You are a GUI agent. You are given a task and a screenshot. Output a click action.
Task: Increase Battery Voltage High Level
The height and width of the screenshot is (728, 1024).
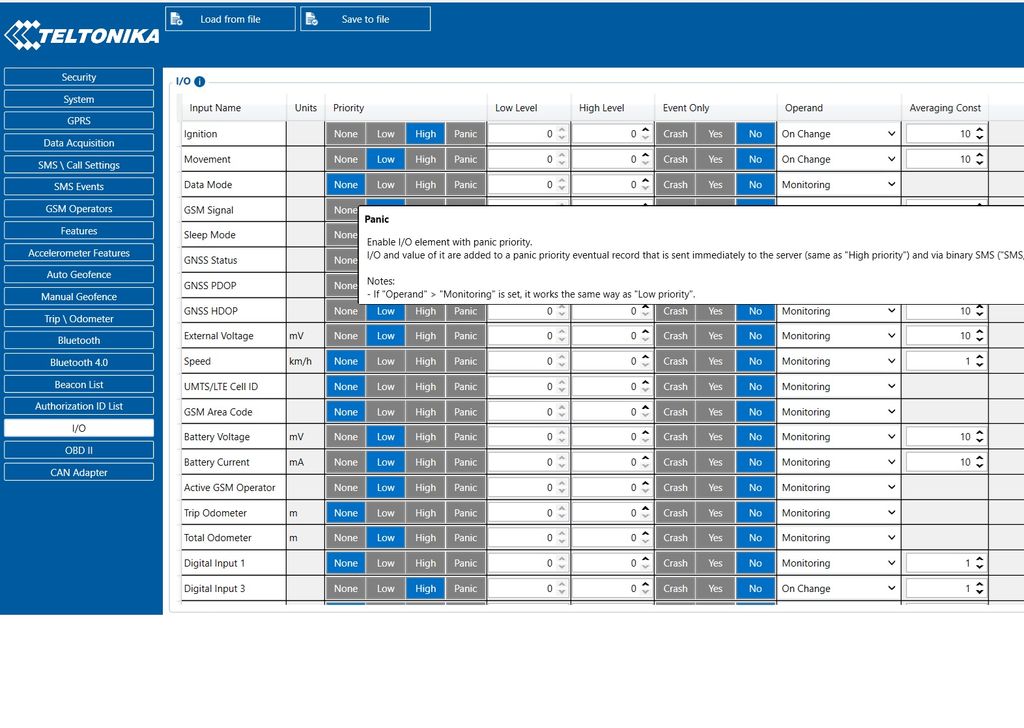[645, 432]
